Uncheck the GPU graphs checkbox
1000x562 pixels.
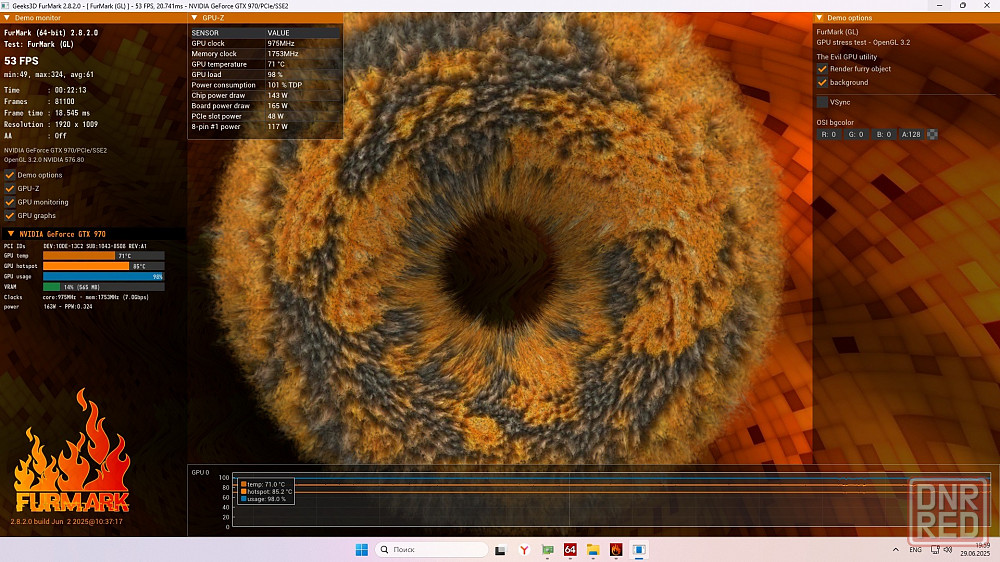tap(10, 216)
